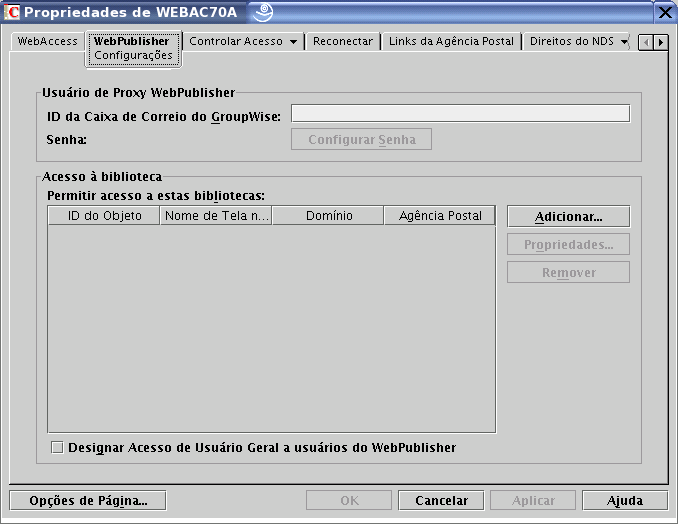This screenshot has height=524, width=678.
Task: Sort by Nome de Tela column header
Action: click(x=216, y=215)
